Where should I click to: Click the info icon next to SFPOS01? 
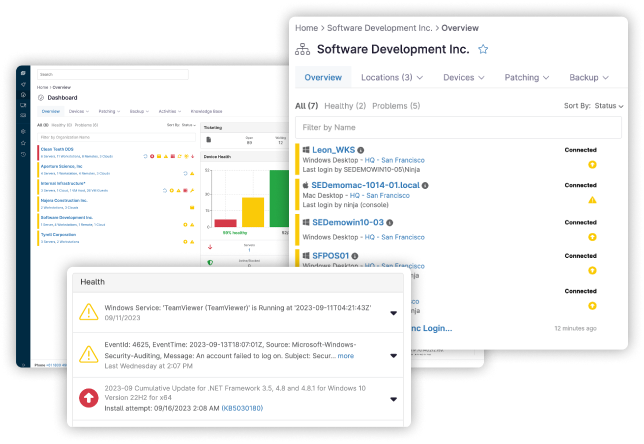(354, 256)
